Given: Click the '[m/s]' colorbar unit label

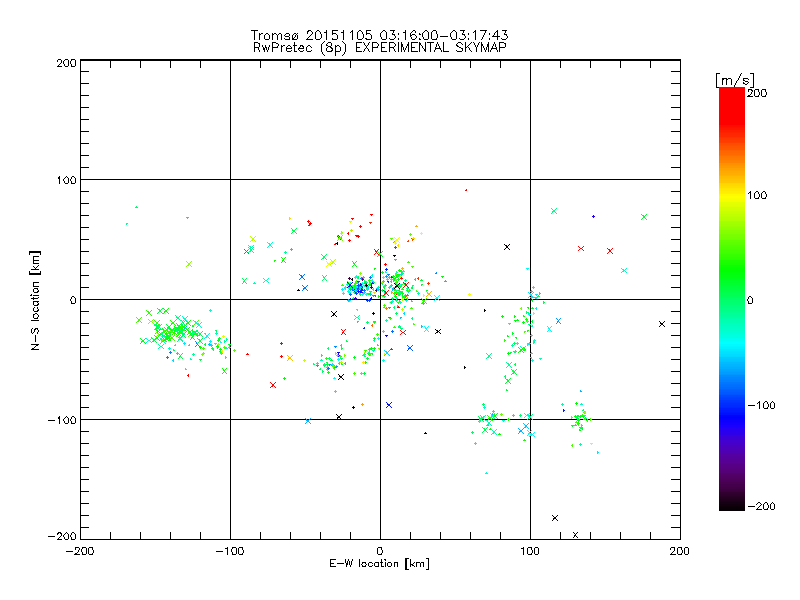Looking at the screenshot, I should tap(735, 80).
